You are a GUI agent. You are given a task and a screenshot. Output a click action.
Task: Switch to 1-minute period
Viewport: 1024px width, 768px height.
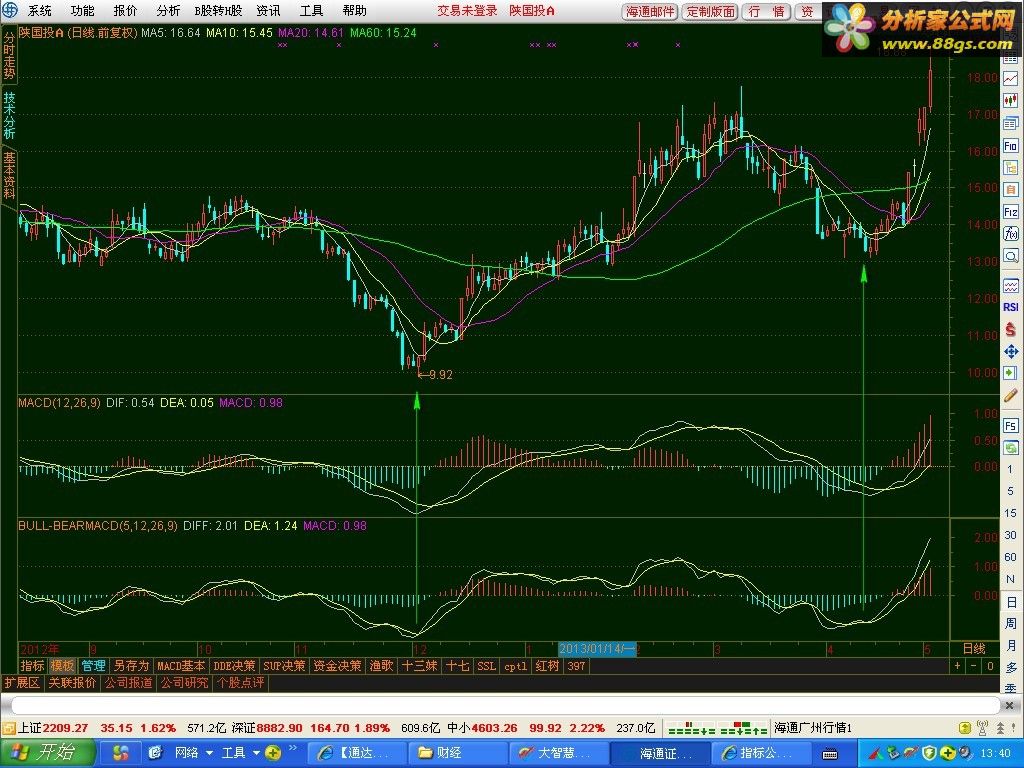[x=1010, y=469]
